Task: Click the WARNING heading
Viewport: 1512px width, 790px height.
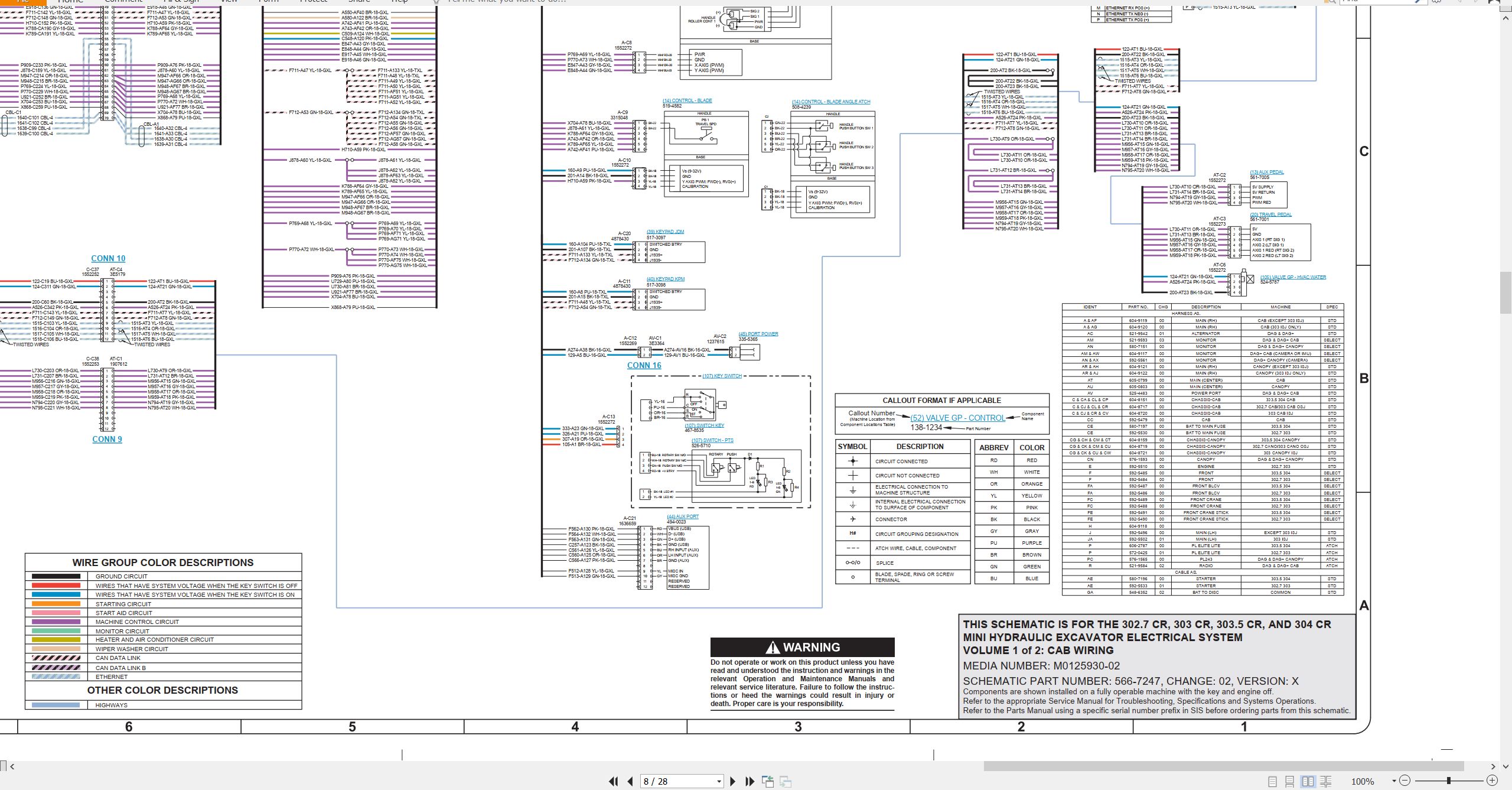Action: (802, 647)
